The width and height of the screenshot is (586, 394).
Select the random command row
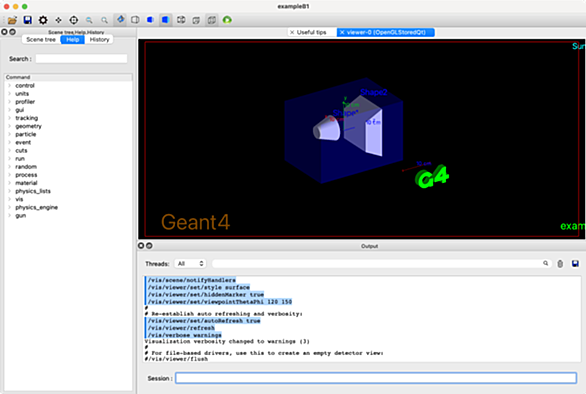pyautogui.click(x=68, y=167)
